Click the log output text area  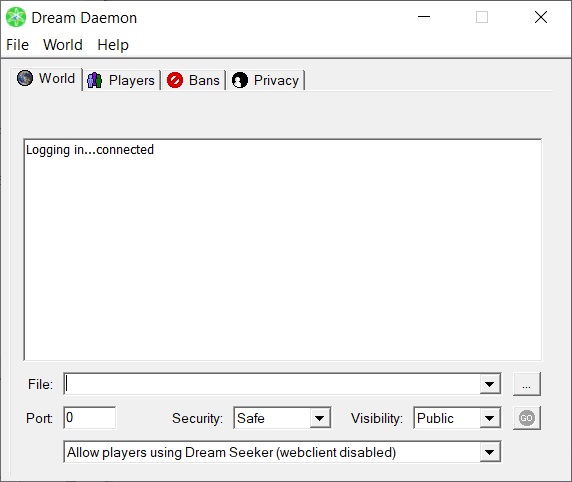pyautogui.click(x=283, y=250)
